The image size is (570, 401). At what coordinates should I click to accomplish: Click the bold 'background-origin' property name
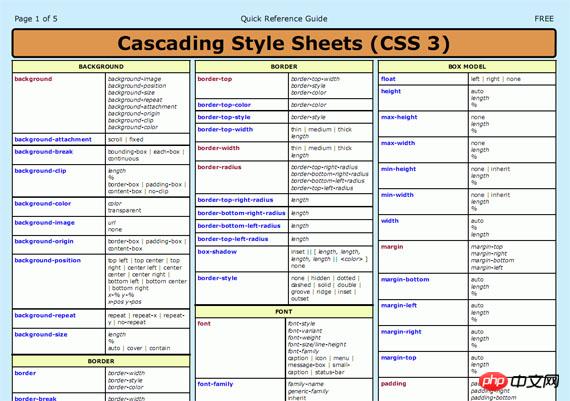44,241
